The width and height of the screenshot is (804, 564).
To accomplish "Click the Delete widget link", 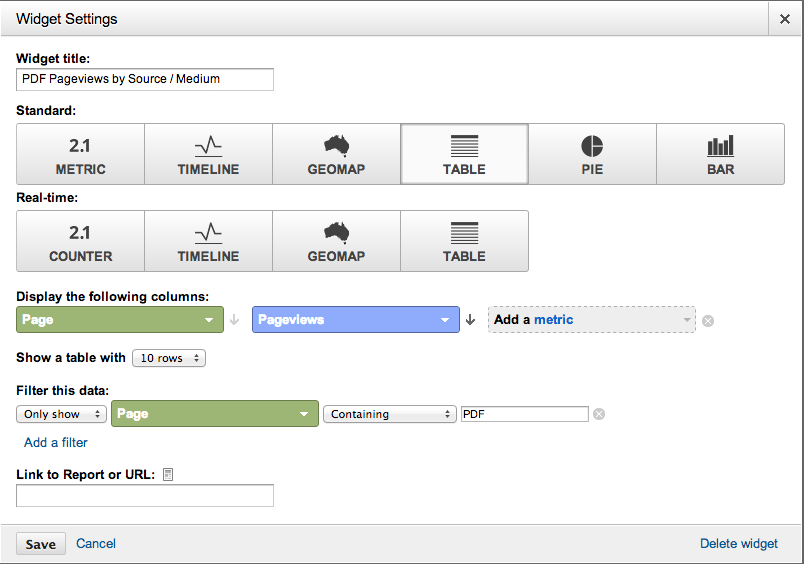I will point(738,544).
